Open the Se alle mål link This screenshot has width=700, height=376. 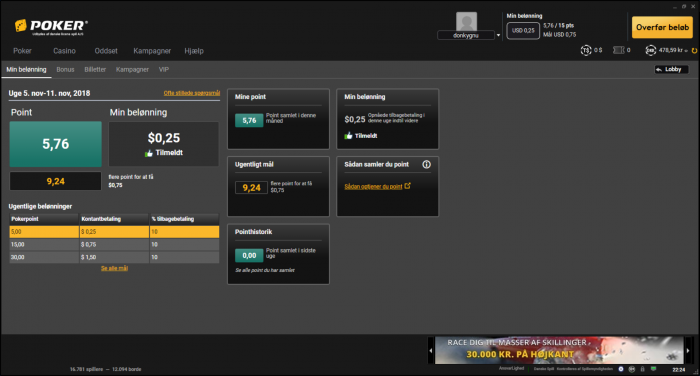pyautogui.click(x=114, y=268)
